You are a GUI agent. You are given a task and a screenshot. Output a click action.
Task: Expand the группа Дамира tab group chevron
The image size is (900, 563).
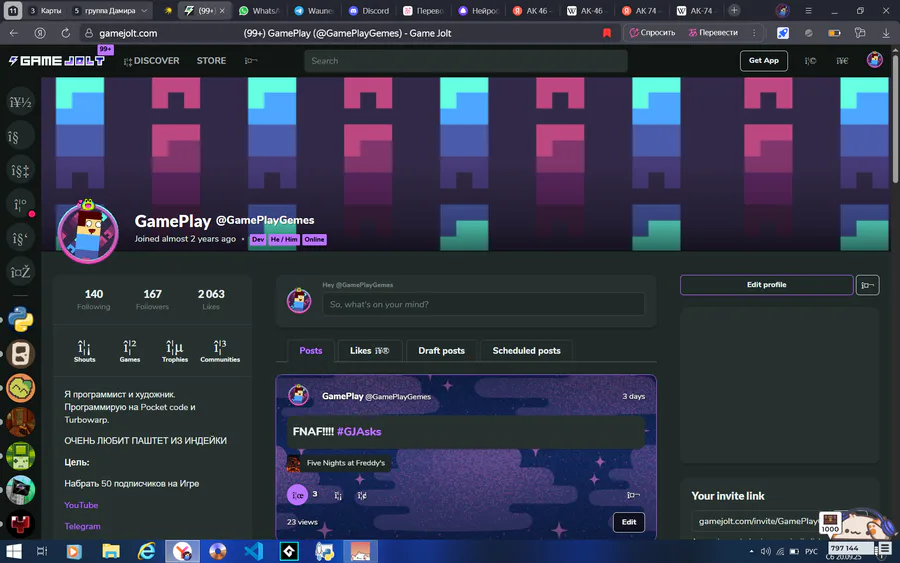point(144,10)
